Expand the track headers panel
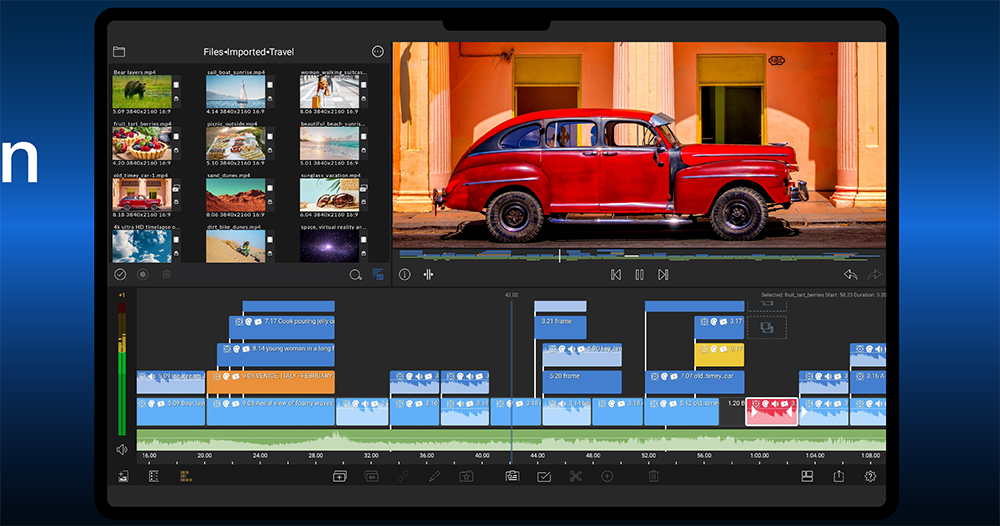 click(x=154, y=477)
